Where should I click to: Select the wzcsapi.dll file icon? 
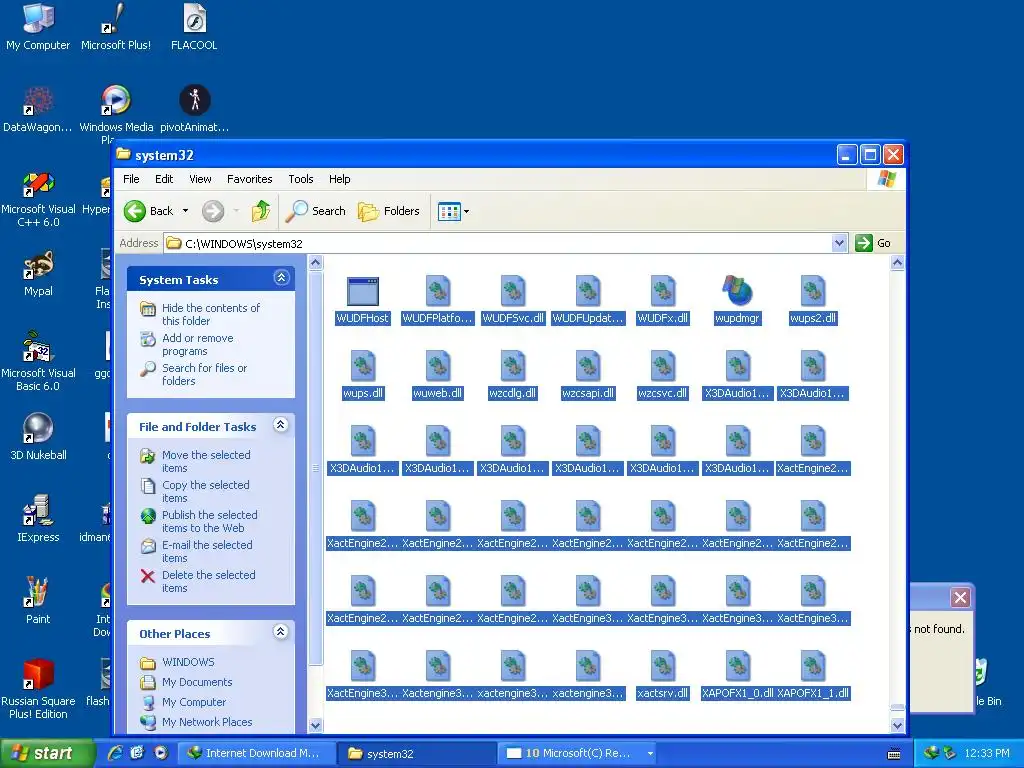coord(588,366)
